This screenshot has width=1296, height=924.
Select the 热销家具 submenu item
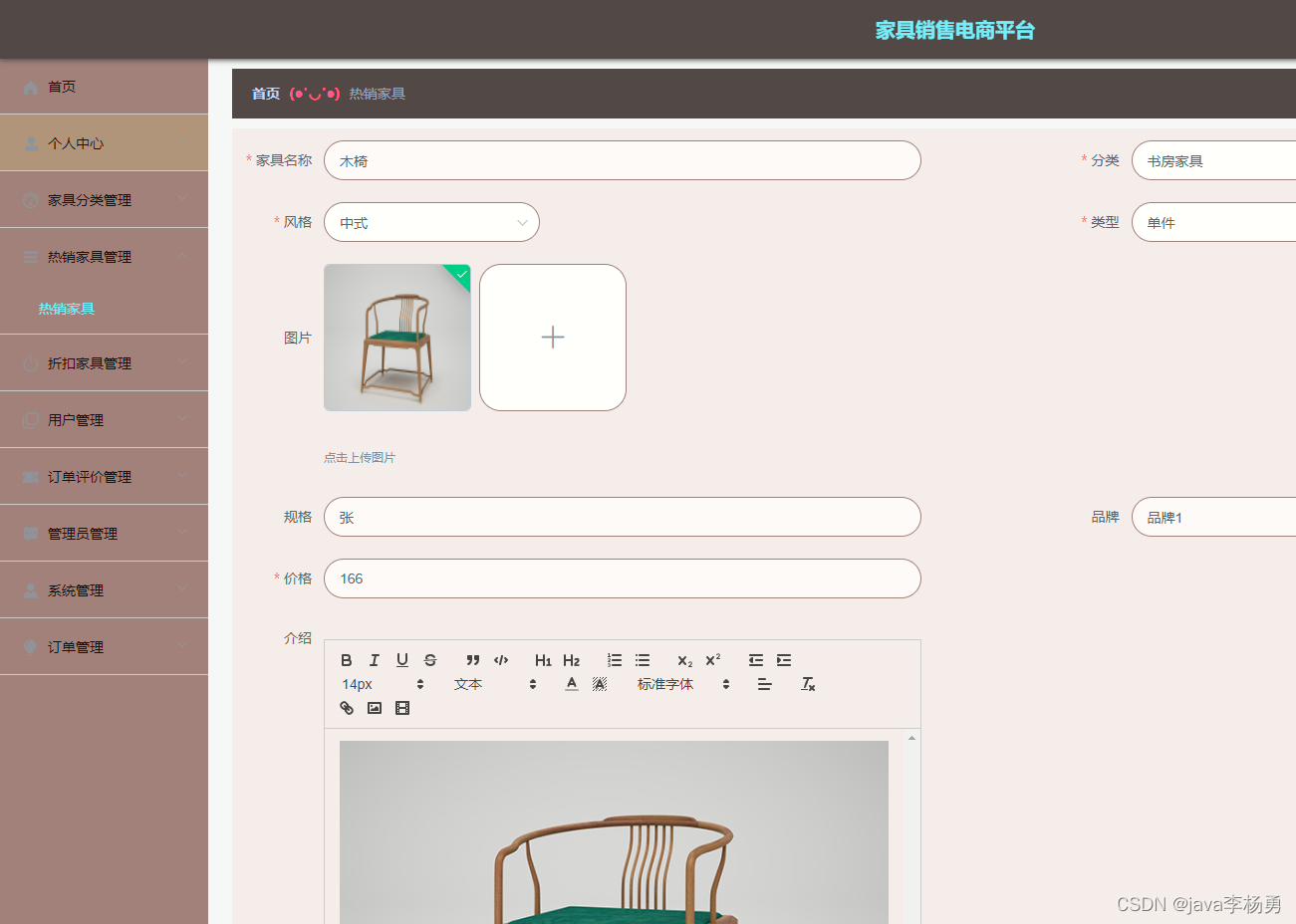coord(67,309)
